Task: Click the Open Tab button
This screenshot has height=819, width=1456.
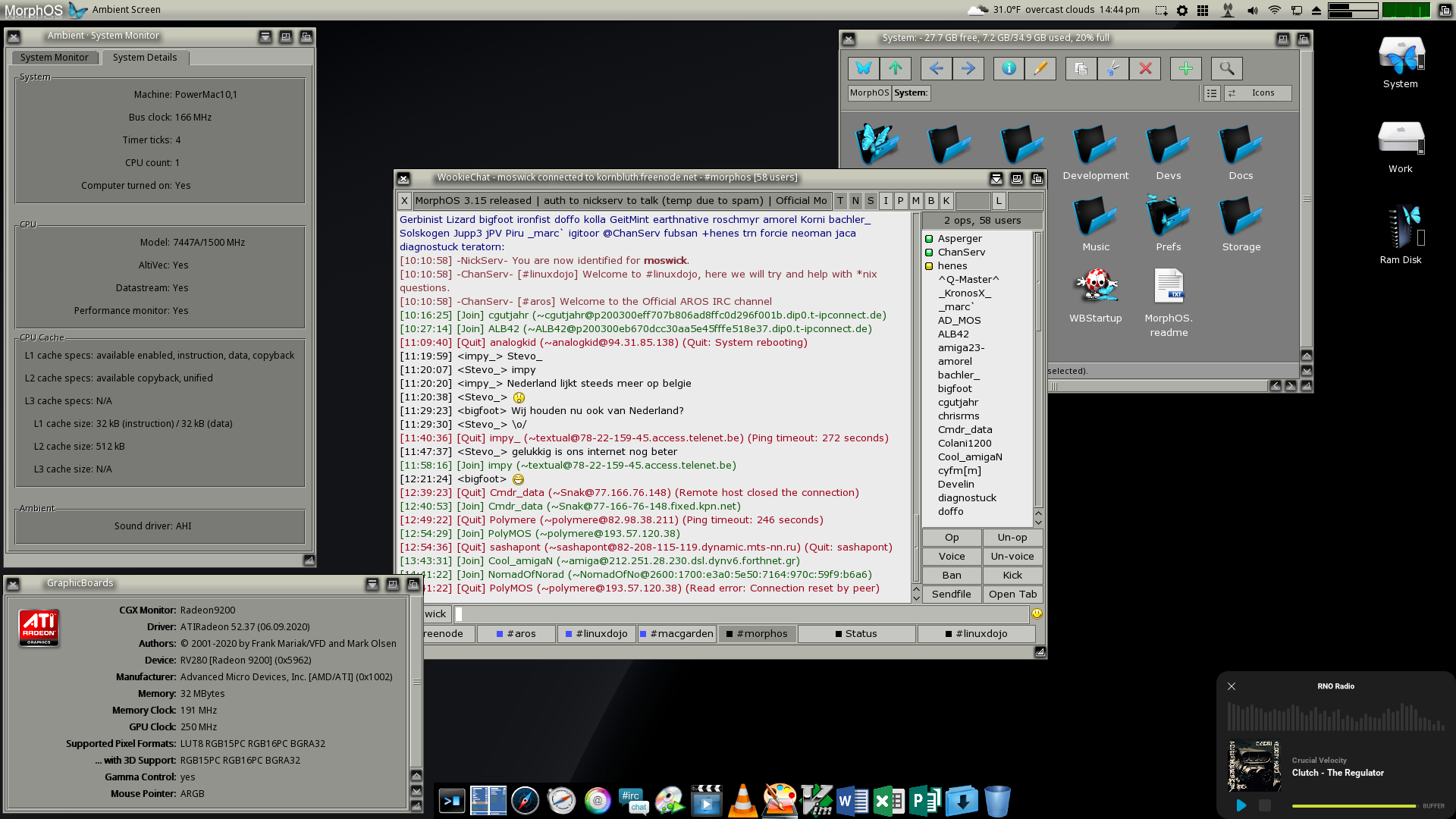Action: pos(1012,595)
